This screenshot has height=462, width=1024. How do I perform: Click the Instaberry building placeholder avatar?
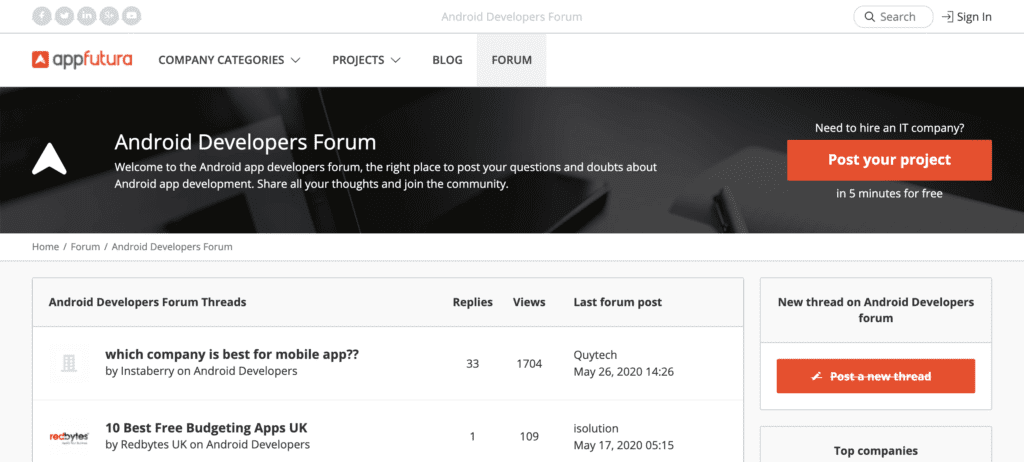pyautogui.click(x=69, y=363)
